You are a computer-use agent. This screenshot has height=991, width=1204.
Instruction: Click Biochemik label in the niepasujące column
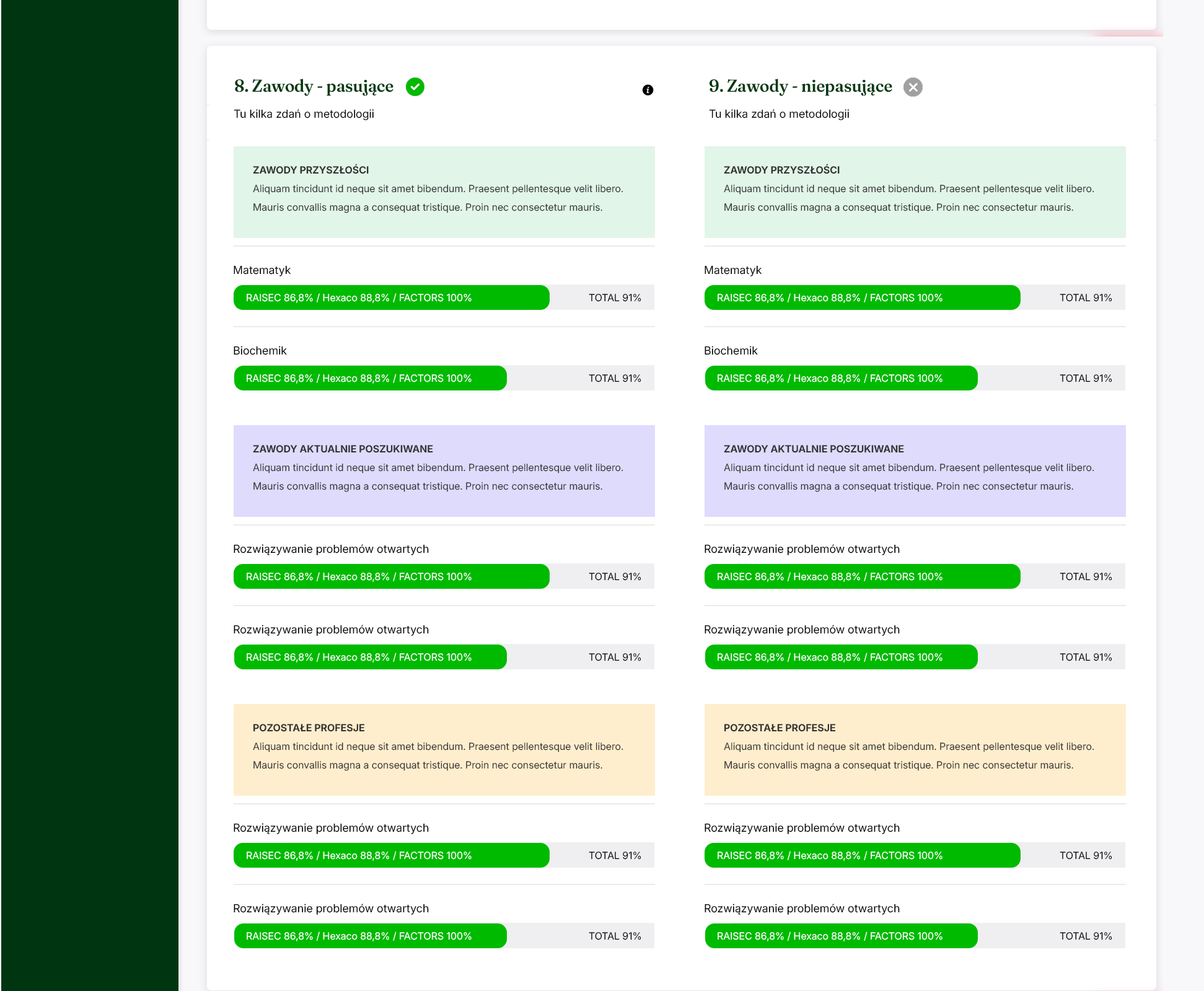[731, 351]
